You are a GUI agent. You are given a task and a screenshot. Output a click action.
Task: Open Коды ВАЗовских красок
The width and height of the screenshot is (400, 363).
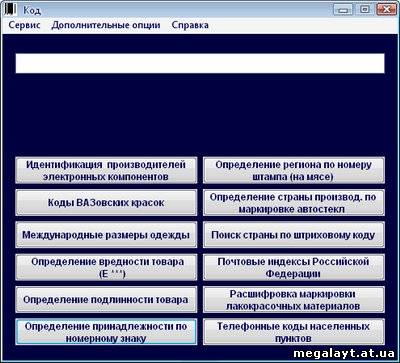[106, 203]
